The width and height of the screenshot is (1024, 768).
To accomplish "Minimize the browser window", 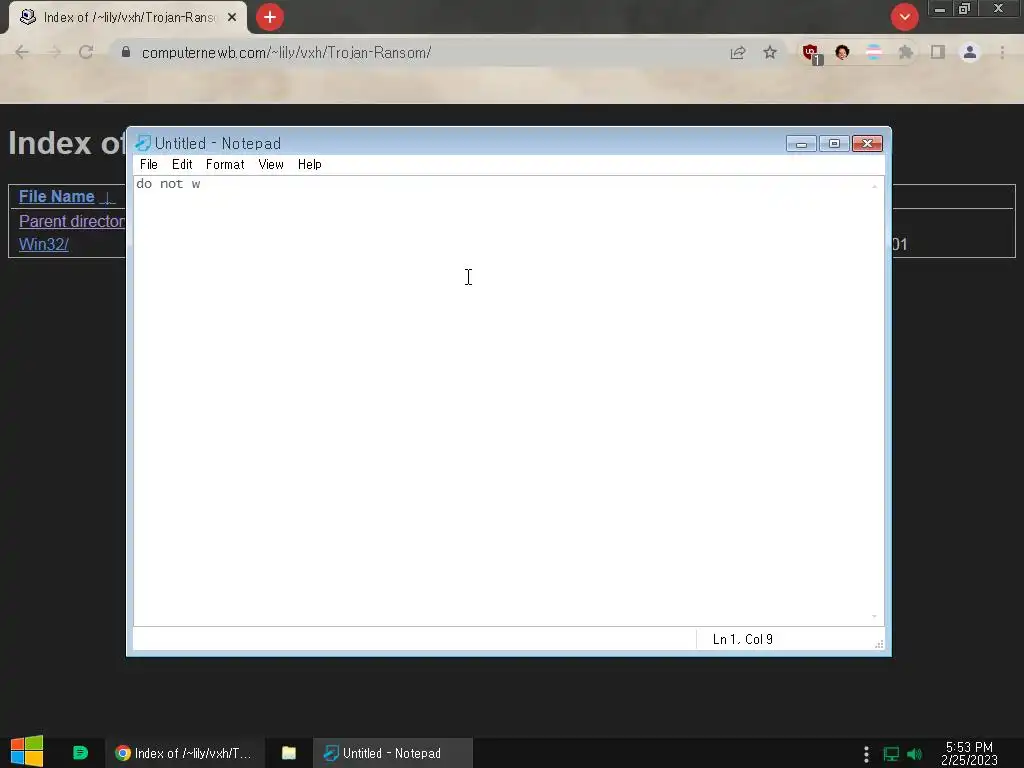I will pos(940,9).
